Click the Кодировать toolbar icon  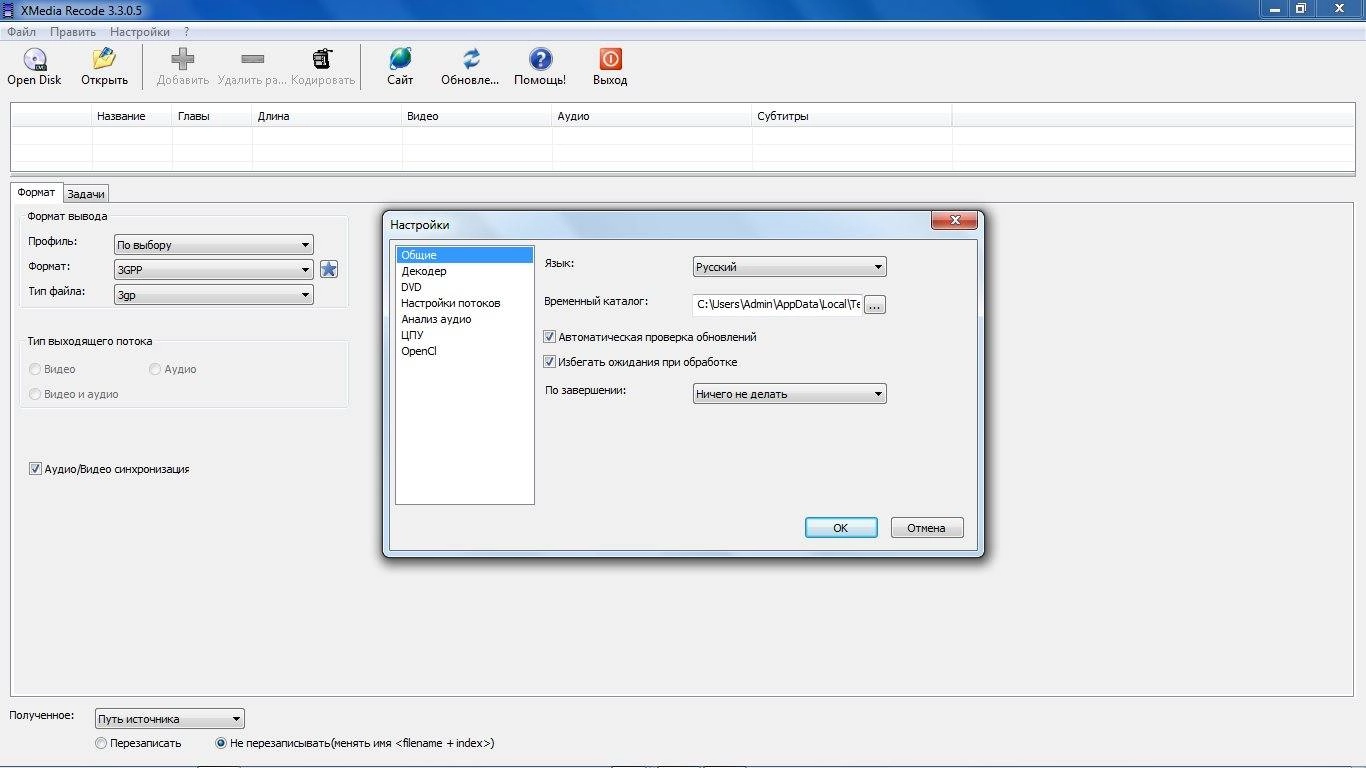click(322, 60)
